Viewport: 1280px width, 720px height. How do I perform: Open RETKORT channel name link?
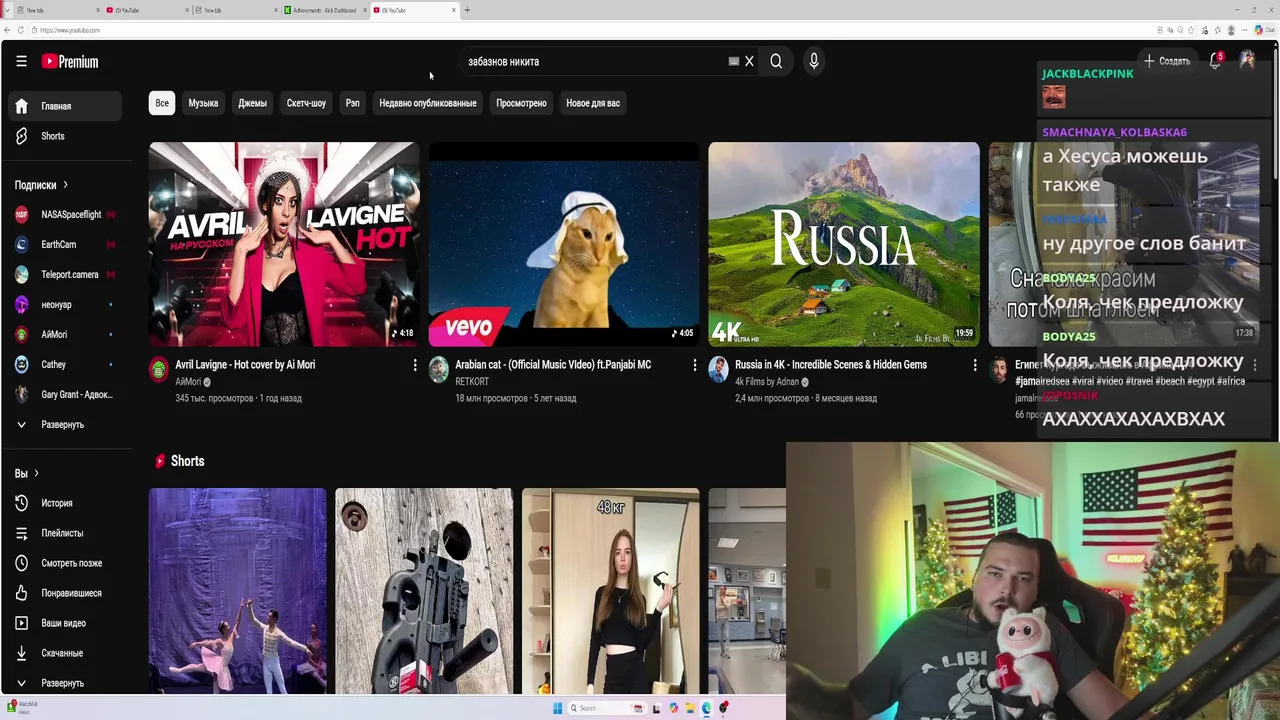[472, 382]
